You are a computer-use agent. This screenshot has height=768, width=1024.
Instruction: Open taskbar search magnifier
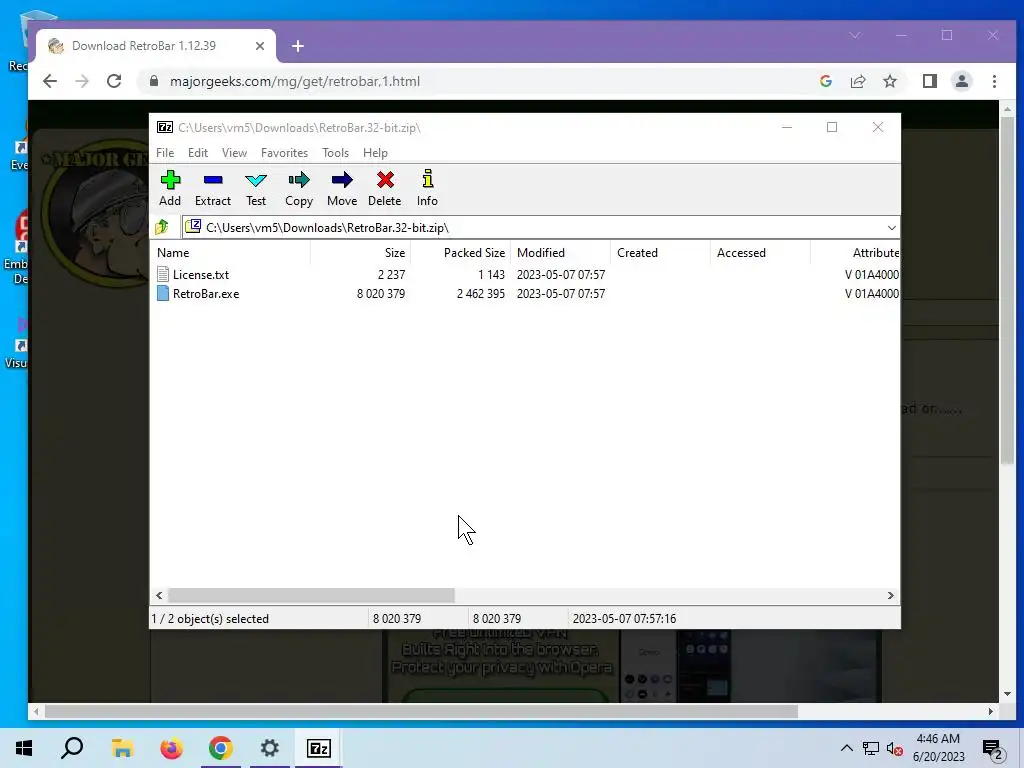point(72,748)
